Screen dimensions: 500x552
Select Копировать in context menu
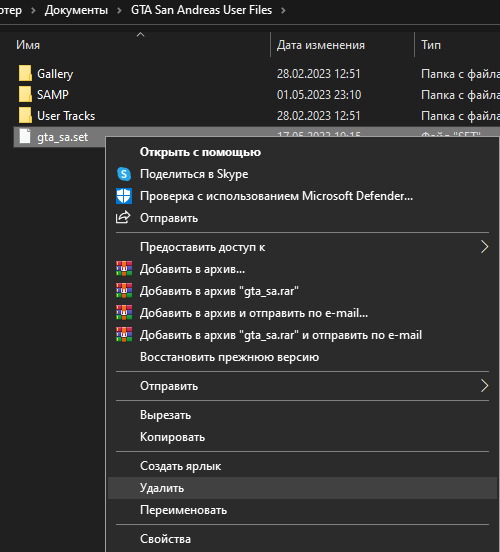tap(302, 437)
